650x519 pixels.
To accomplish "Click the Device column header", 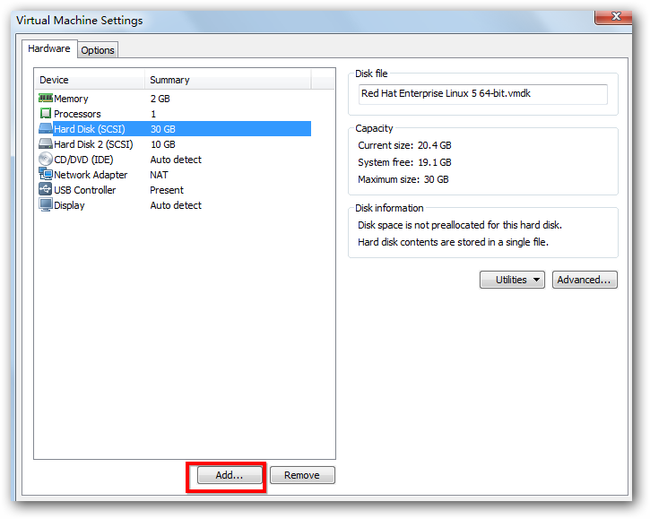I will pos(89,80).
